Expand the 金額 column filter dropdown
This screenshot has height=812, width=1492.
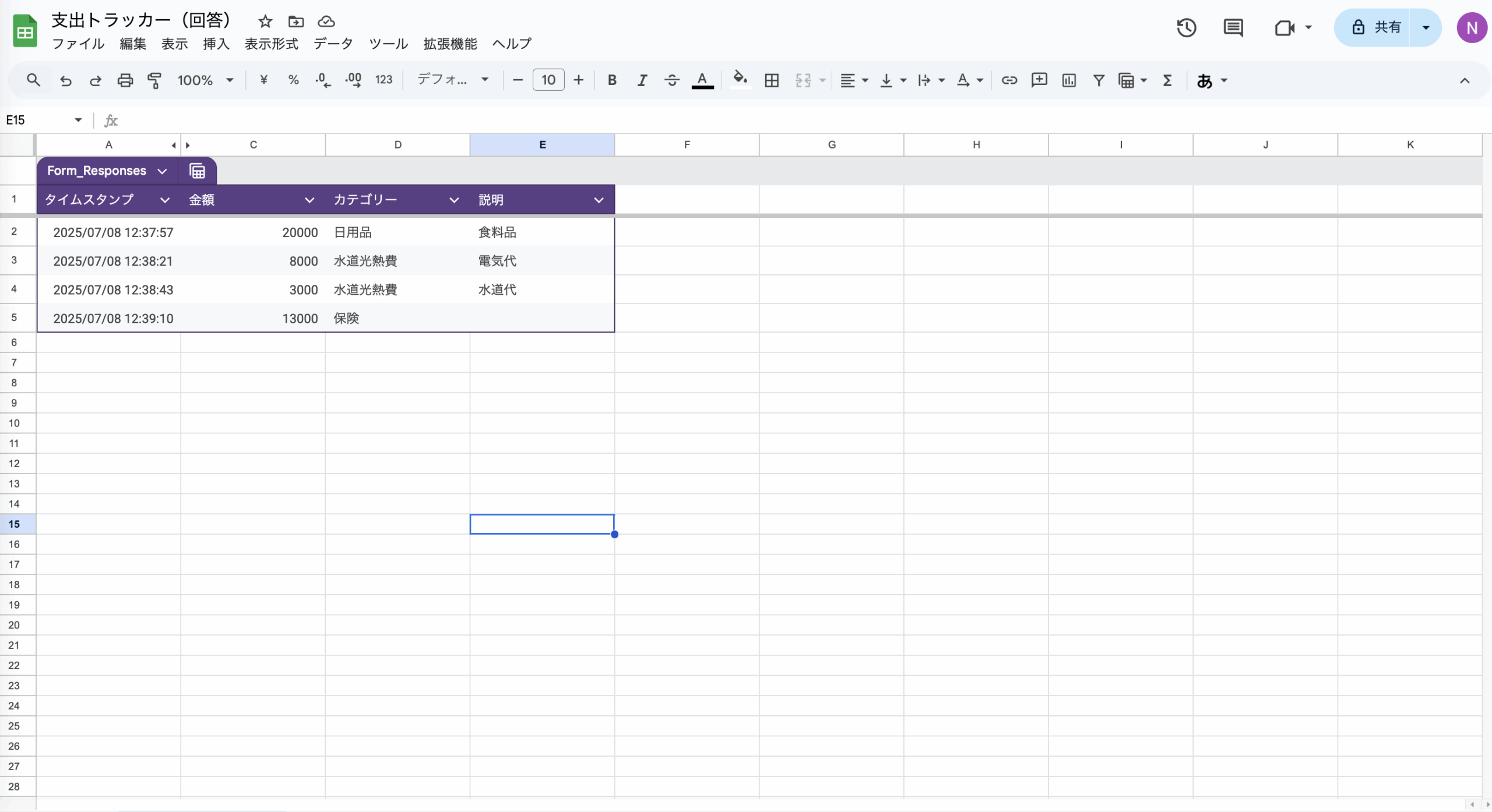click(x=309, y=200)
